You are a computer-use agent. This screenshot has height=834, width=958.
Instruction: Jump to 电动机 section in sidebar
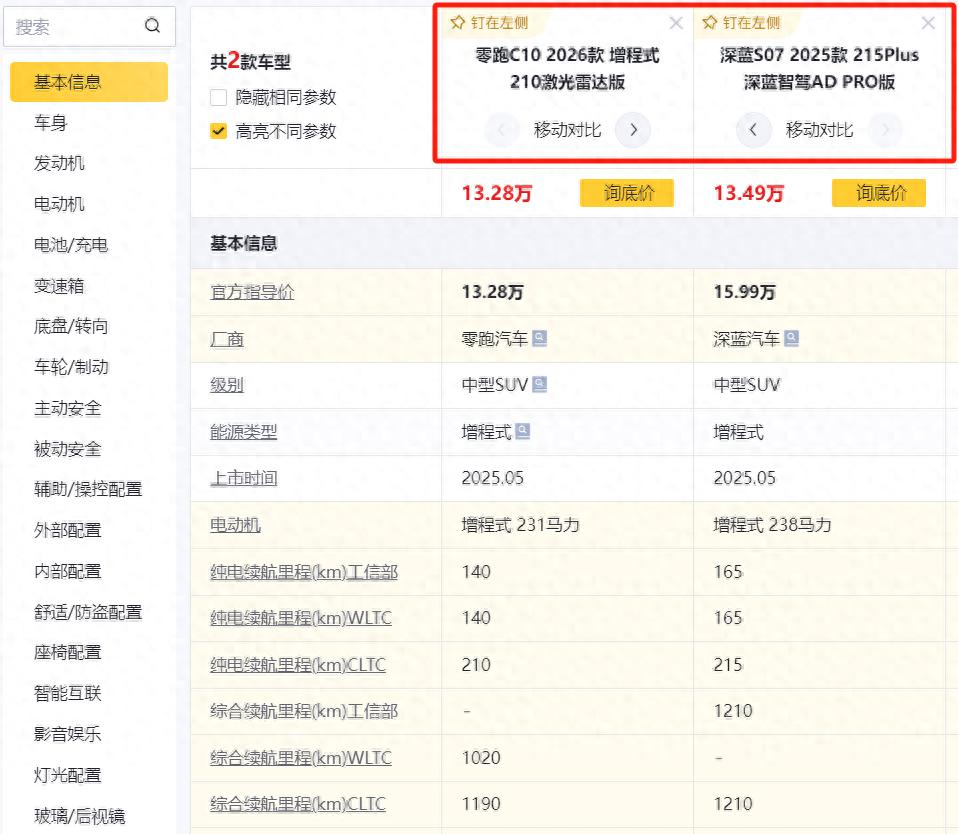(59, 204)
